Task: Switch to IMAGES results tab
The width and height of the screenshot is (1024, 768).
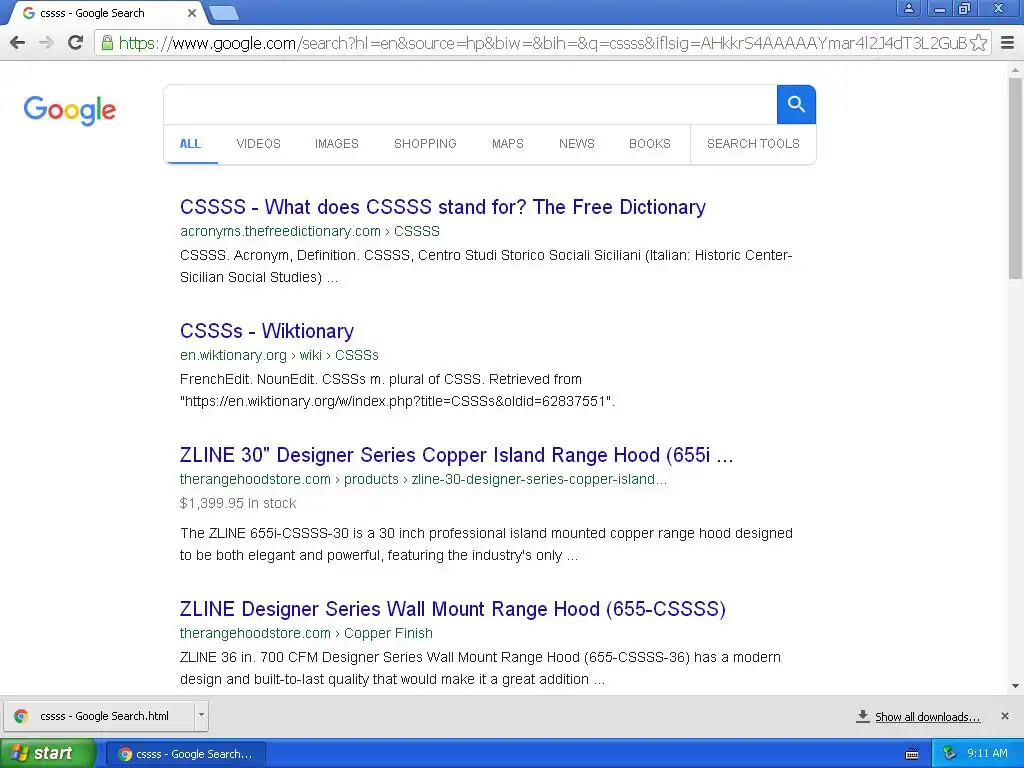Action: coord(337,144)
